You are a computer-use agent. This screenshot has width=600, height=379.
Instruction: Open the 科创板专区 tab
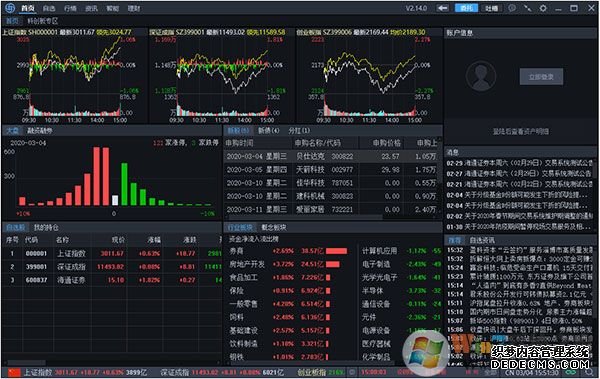(43, 21)
